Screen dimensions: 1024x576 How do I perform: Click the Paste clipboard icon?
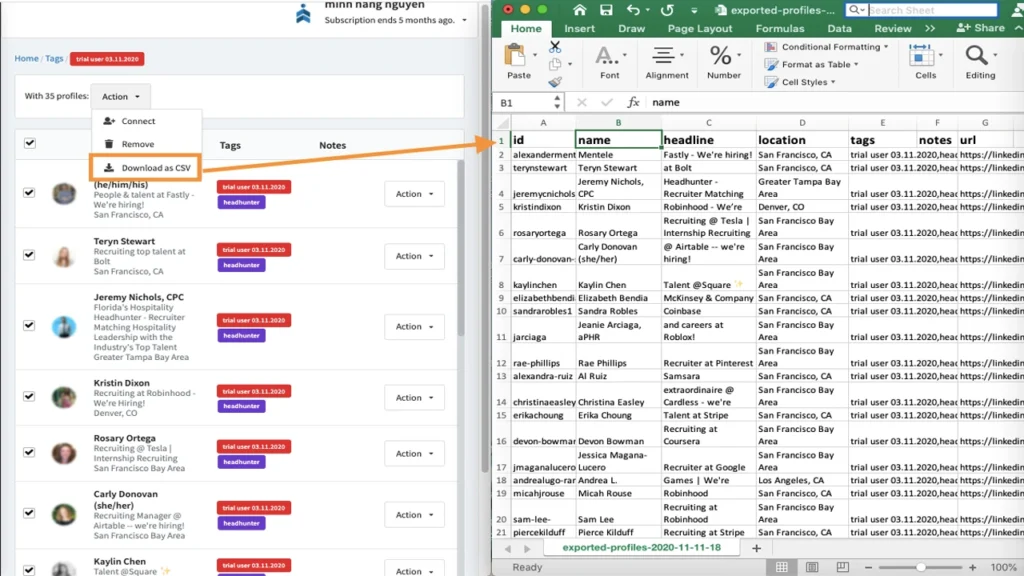pos(515,53)
